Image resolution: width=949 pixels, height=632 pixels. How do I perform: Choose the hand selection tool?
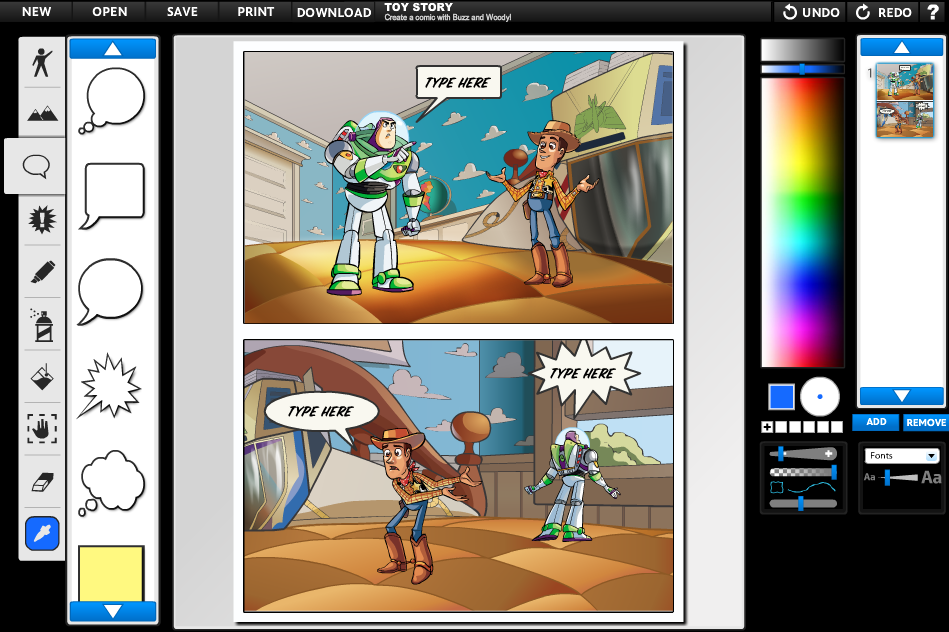[42, 429]
